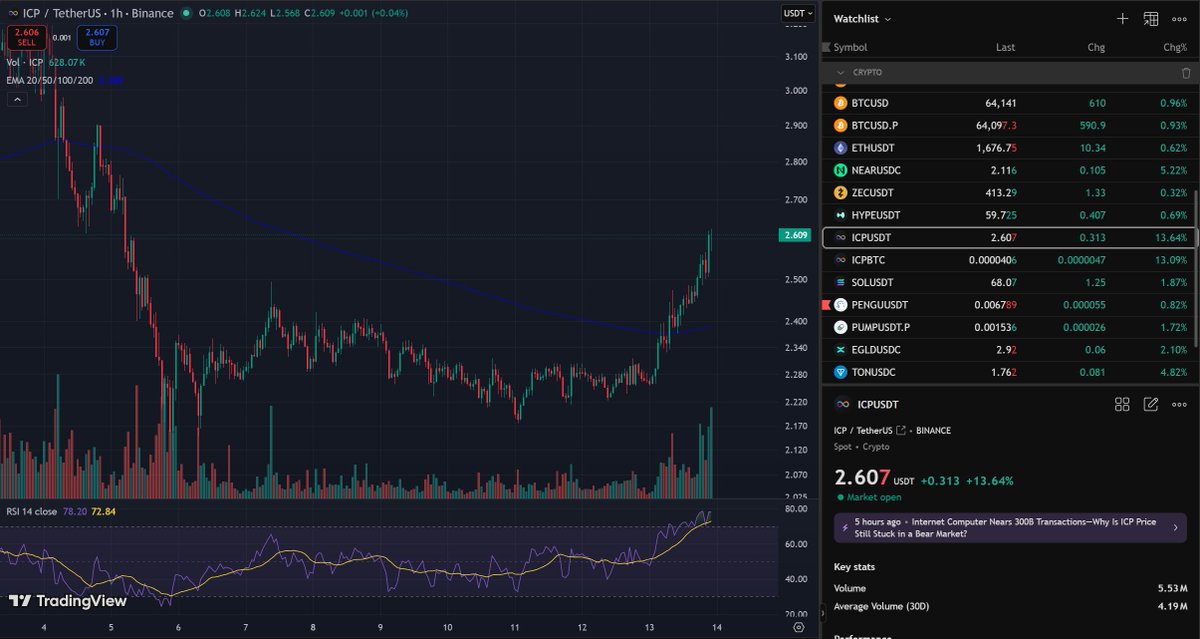Click the ICP / TetherUS chart title
The height and width of the screenshot is (639, 1200).
tap(98, 14)
